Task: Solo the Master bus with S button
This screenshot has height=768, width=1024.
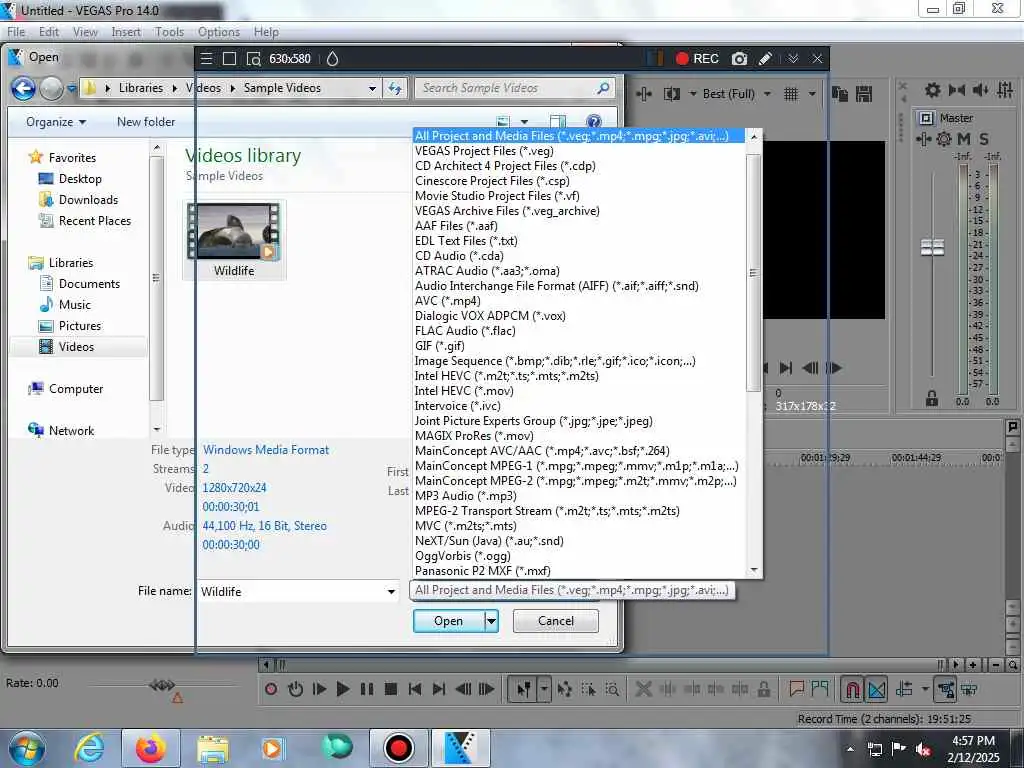Action: [x=984, y=139]
